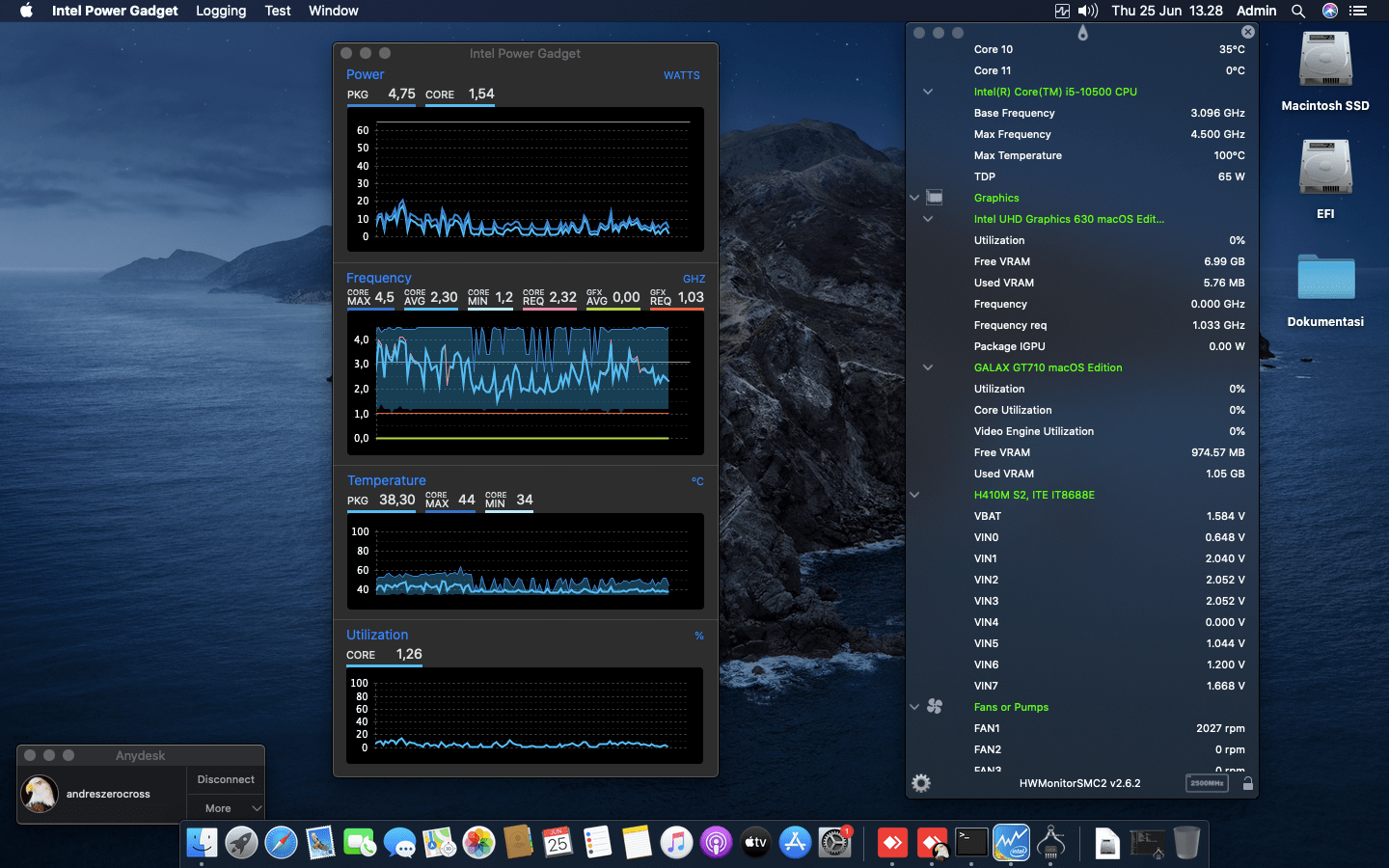This screenshot has height=868, width=1389.
Task: Collapse the GALAX GT710 macOS Edition section
Action: pyautogui.click(x=927, y=367)
